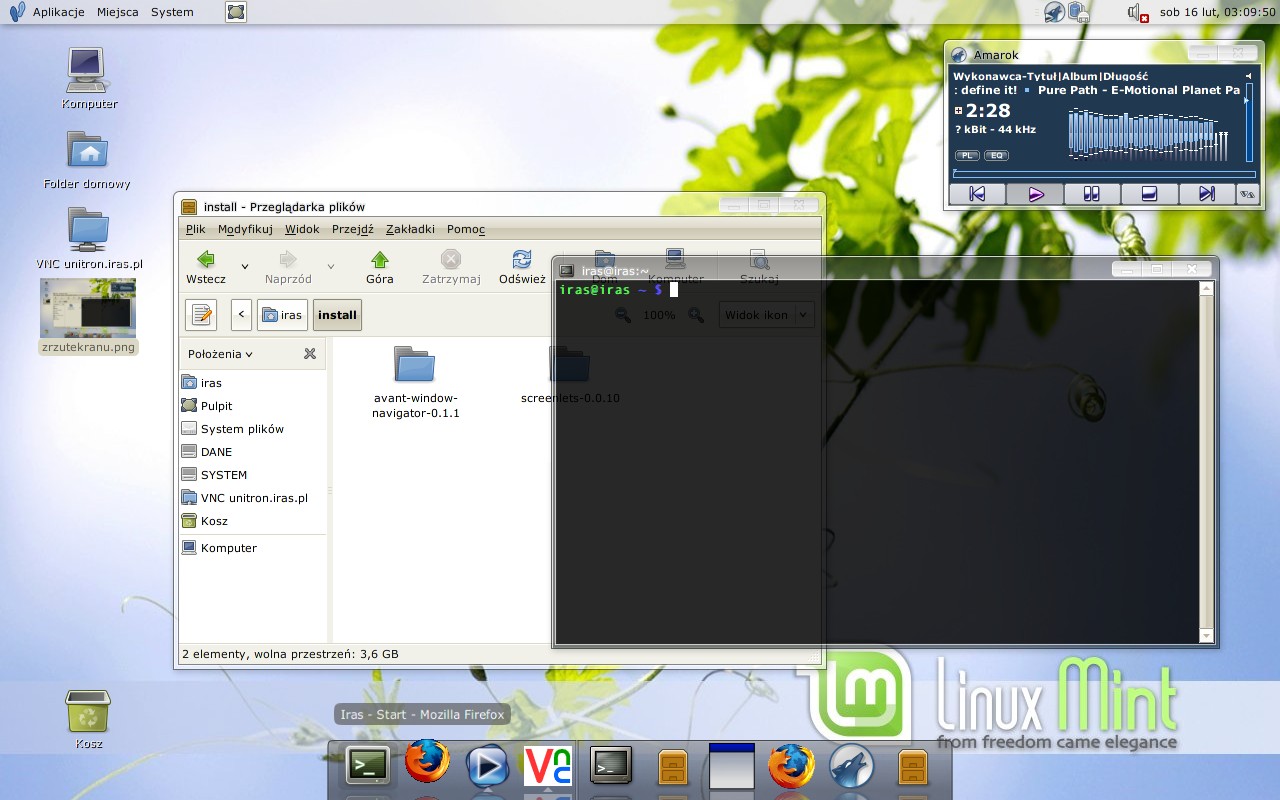Select the 'iras' path bar button
This screenshot has width=1280, height=800.
click(282, 314)
